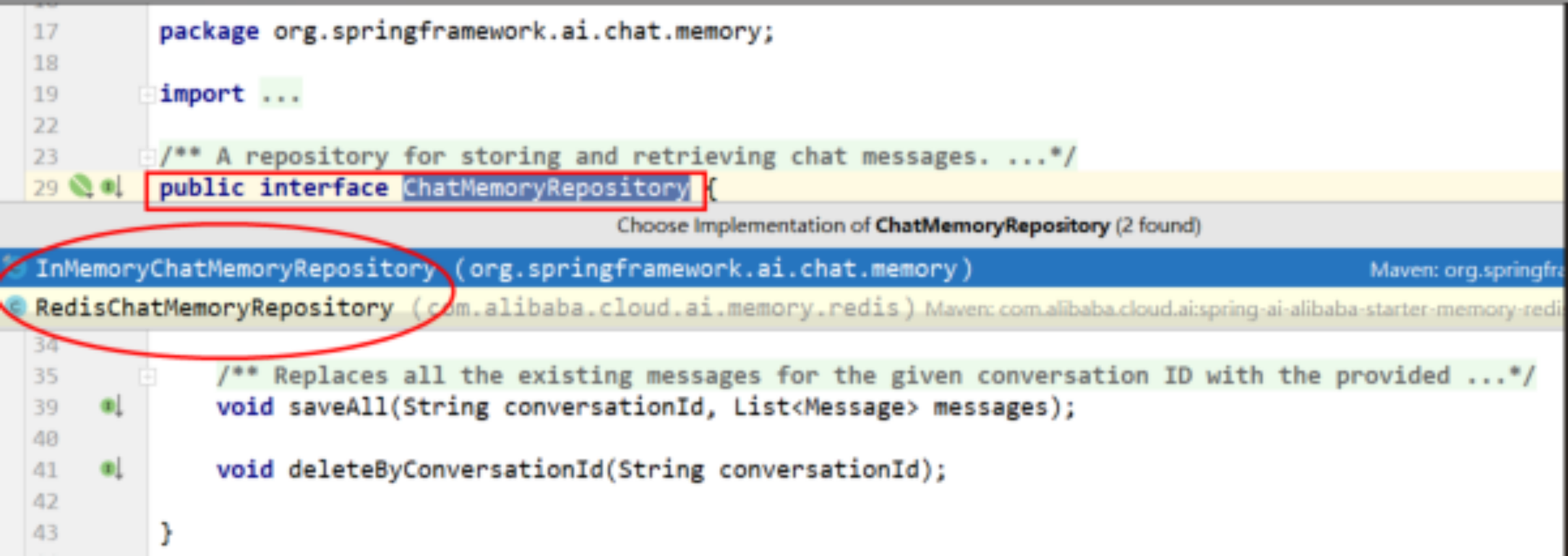1568x556 pixels.
Task: Click the List<Message> parameter type
Action: pos(825,407)
